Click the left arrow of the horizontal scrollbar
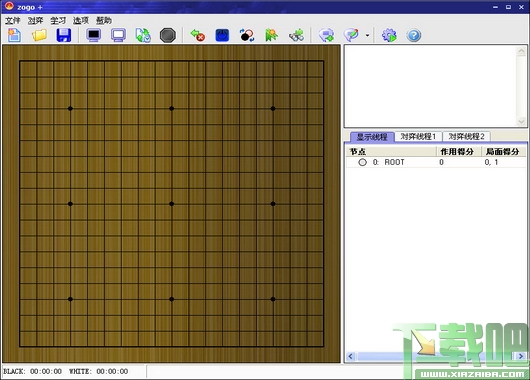Viewport: 530px width, 380px height. tap(351, 356)
